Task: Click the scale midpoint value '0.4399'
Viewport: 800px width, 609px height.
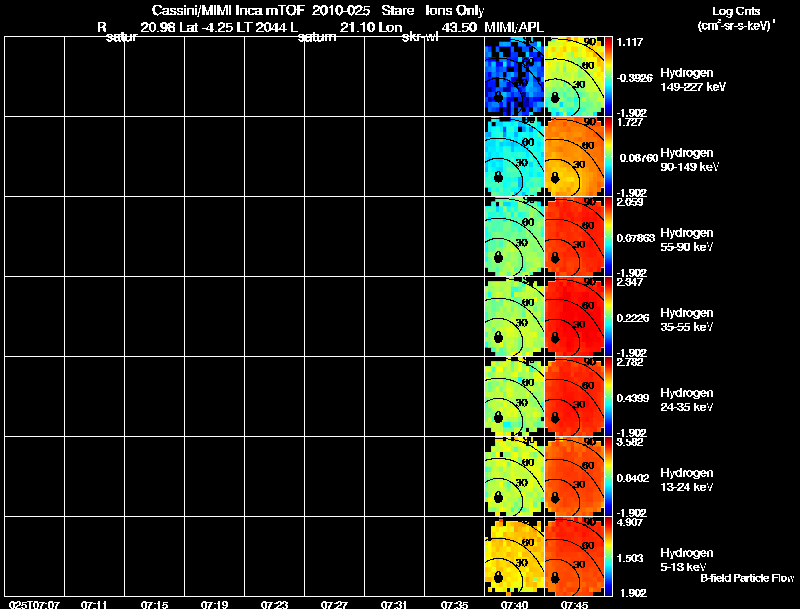Action: [633, 398]
